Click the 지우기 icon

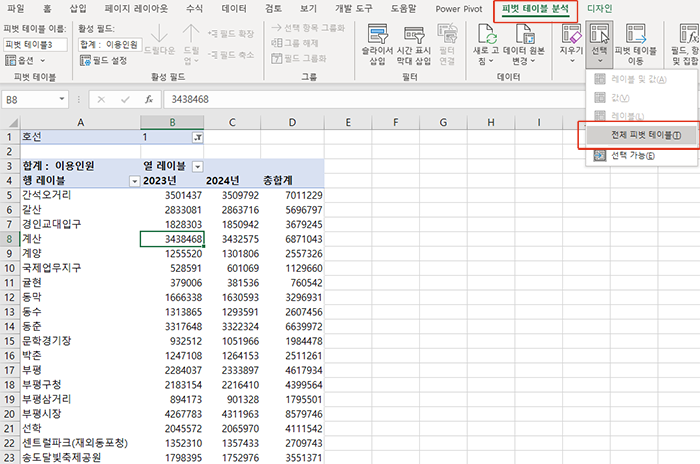click(x=572, y=34)
